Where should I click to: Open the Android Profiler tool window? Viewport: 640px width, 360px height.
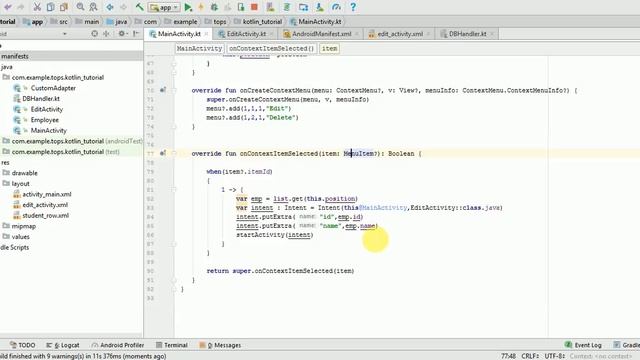coord(118,345)
